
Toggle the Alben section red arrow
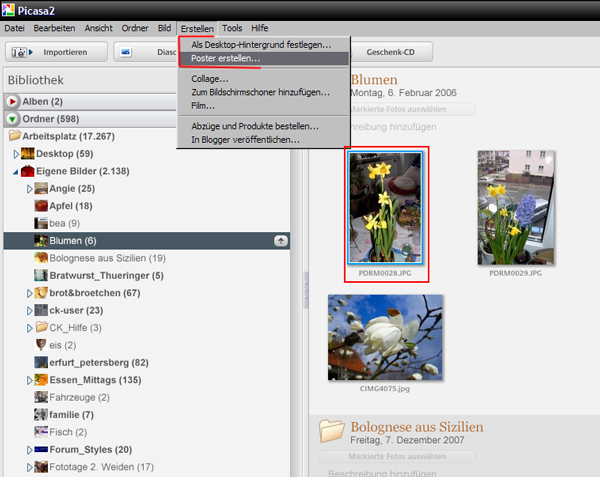pyautogui.click(x=12, y=101)
